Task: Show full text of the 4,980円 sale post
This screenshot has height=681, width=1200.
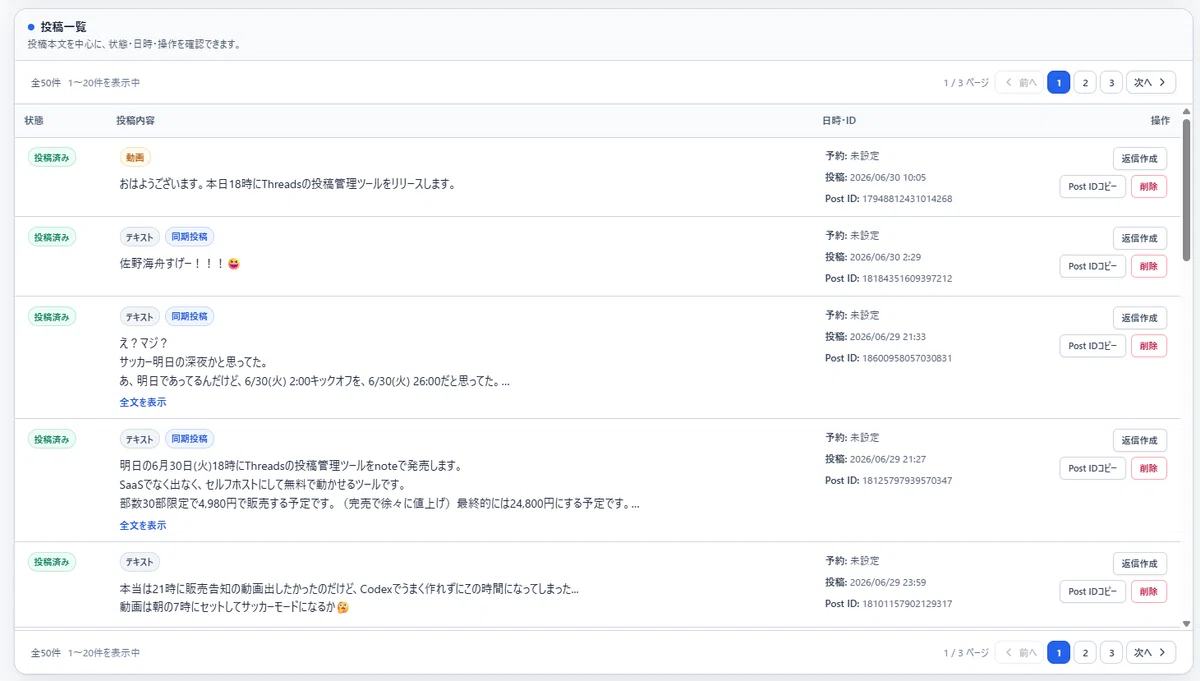Action: click(x=143, y=525)
